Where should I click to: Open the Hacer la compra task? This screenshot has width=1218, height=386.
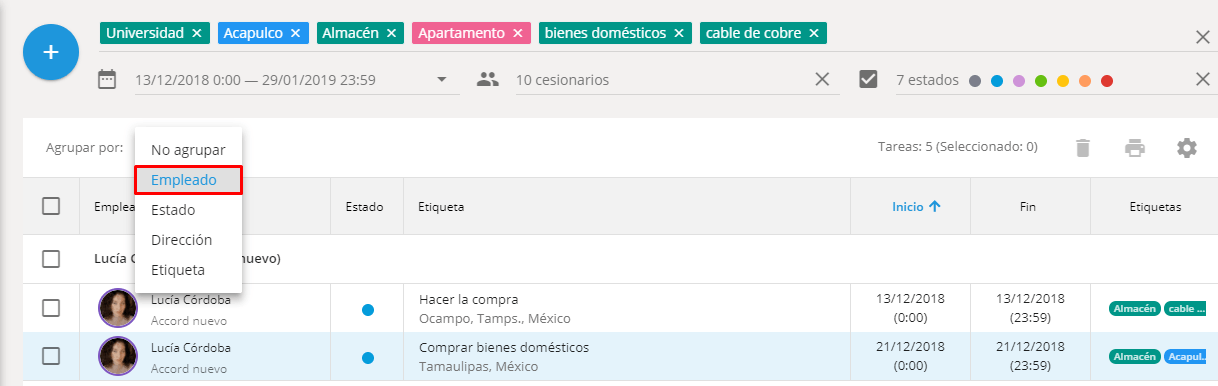click(469, 299)
